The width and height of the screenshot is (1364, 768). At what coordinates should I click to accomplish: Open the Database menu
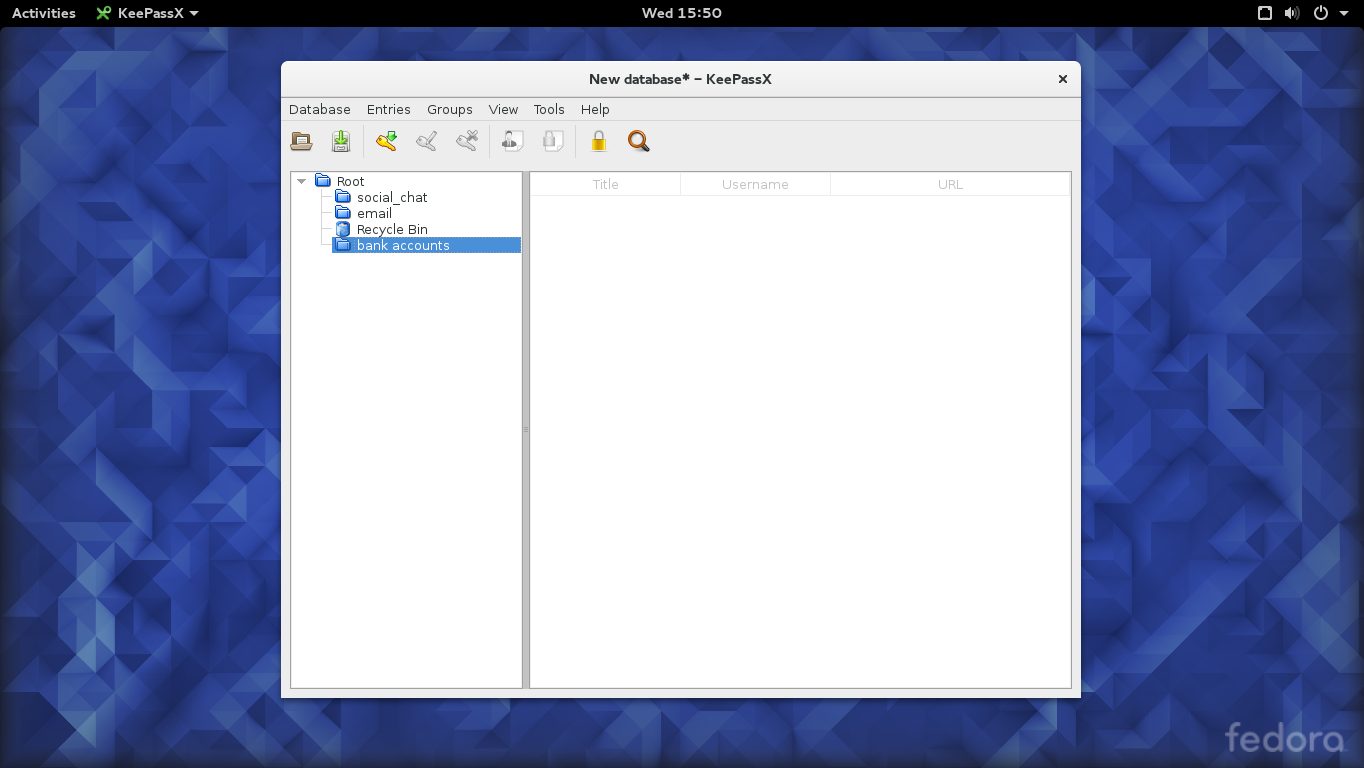click(x=320, y=110)
